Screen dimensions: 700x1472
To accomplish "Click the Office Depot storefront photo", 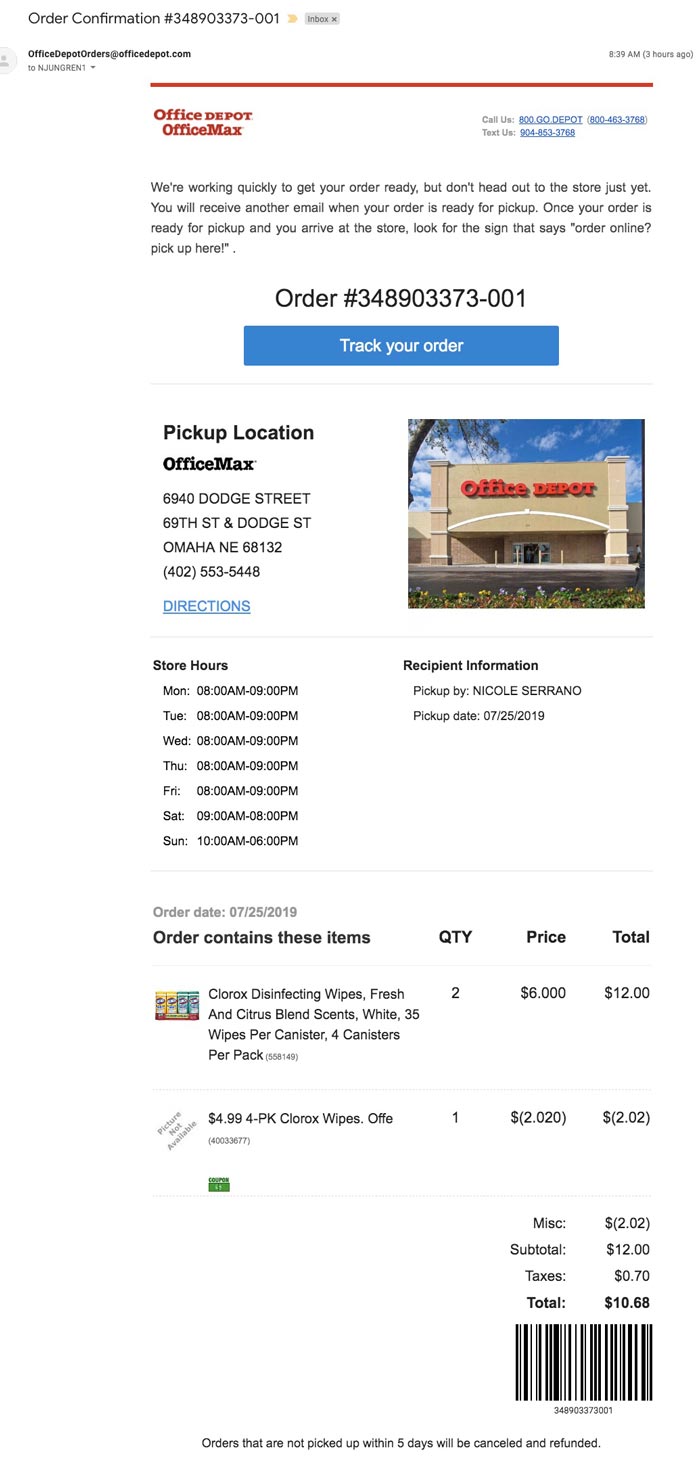I will click(x=526, y=513).
